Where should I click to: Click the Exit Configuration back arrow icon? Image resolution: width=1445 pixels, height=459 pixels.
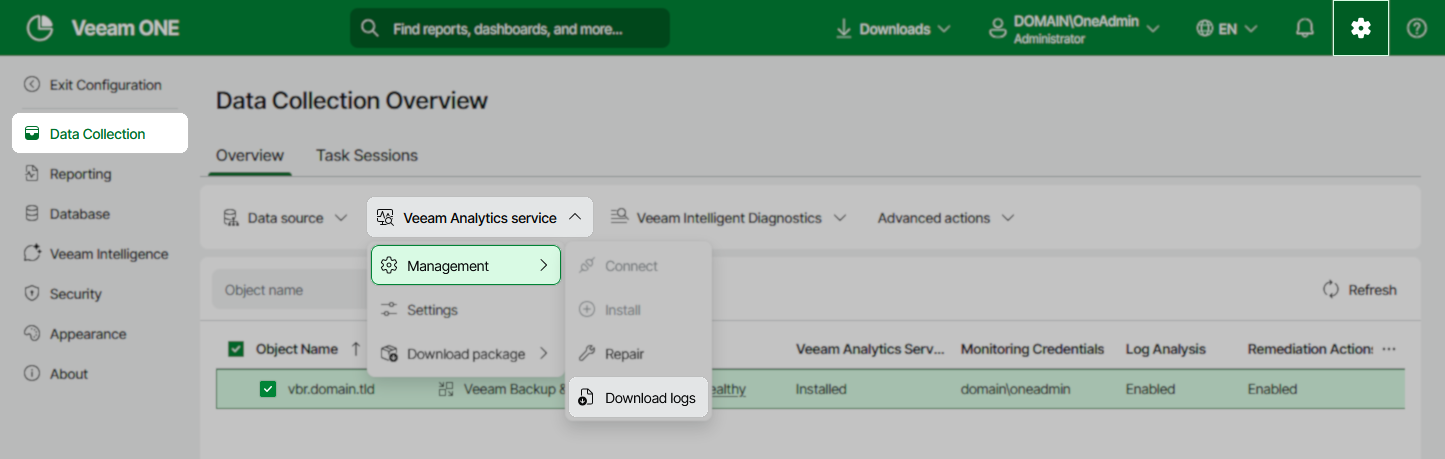click(32, 85)
